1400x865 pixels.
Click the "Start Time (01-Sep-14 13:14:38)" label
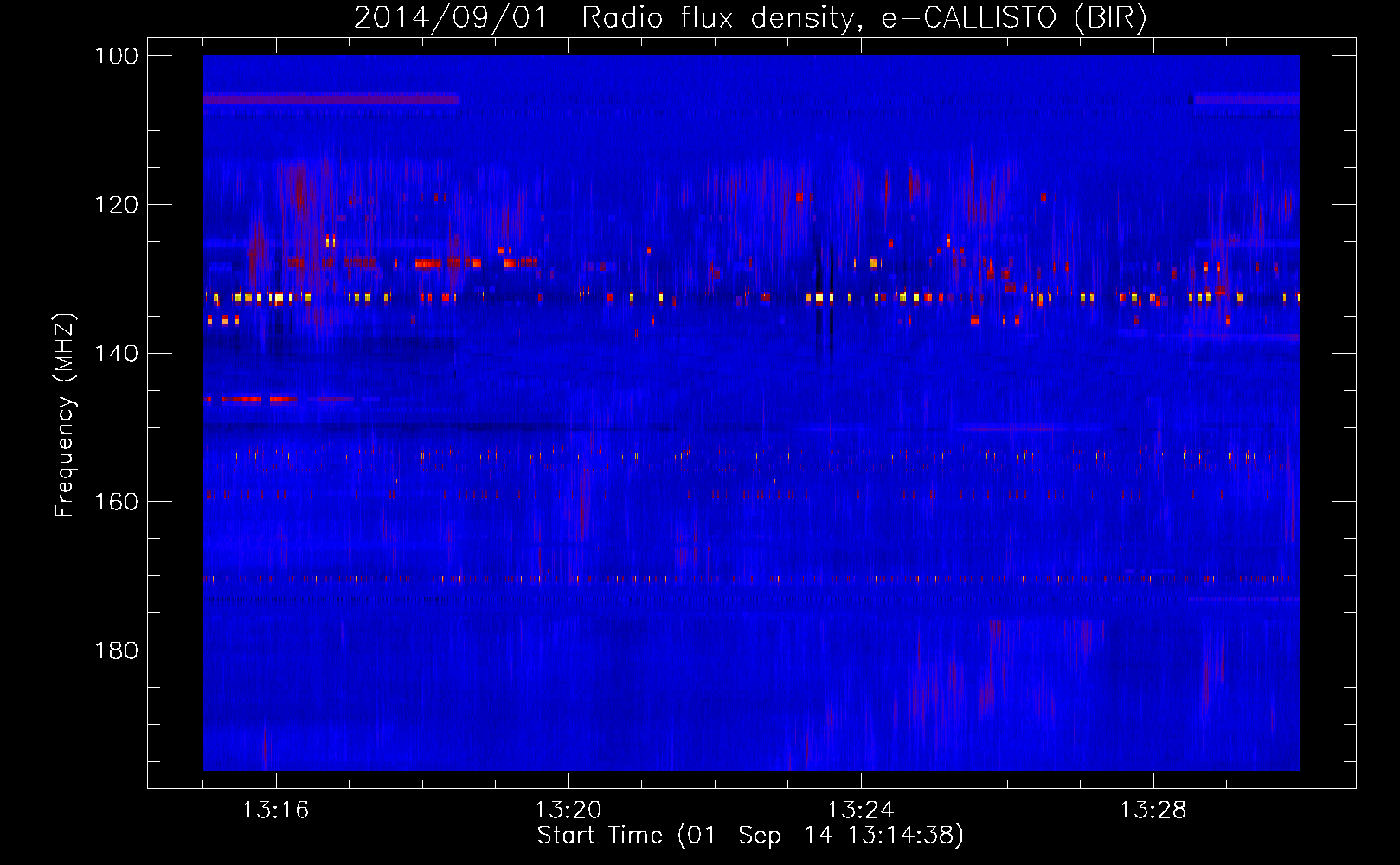pos(750,836)
